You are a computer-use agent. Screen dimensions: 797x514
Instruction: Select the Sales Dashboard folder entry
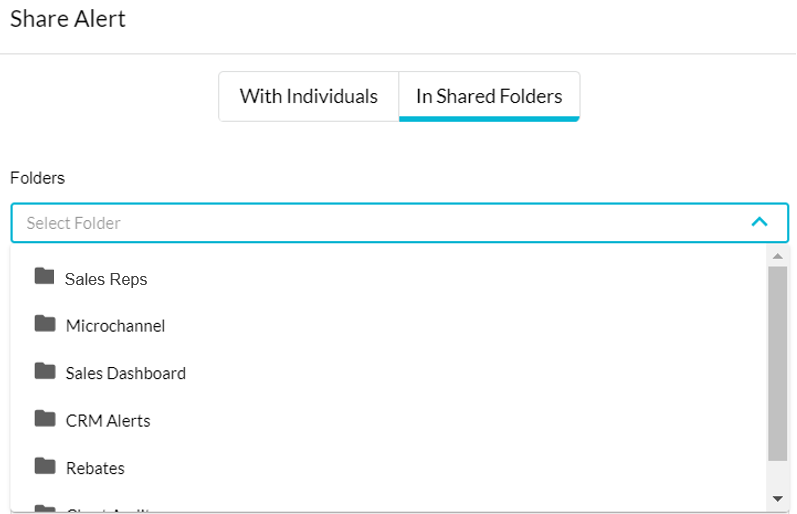coord(388,373)
